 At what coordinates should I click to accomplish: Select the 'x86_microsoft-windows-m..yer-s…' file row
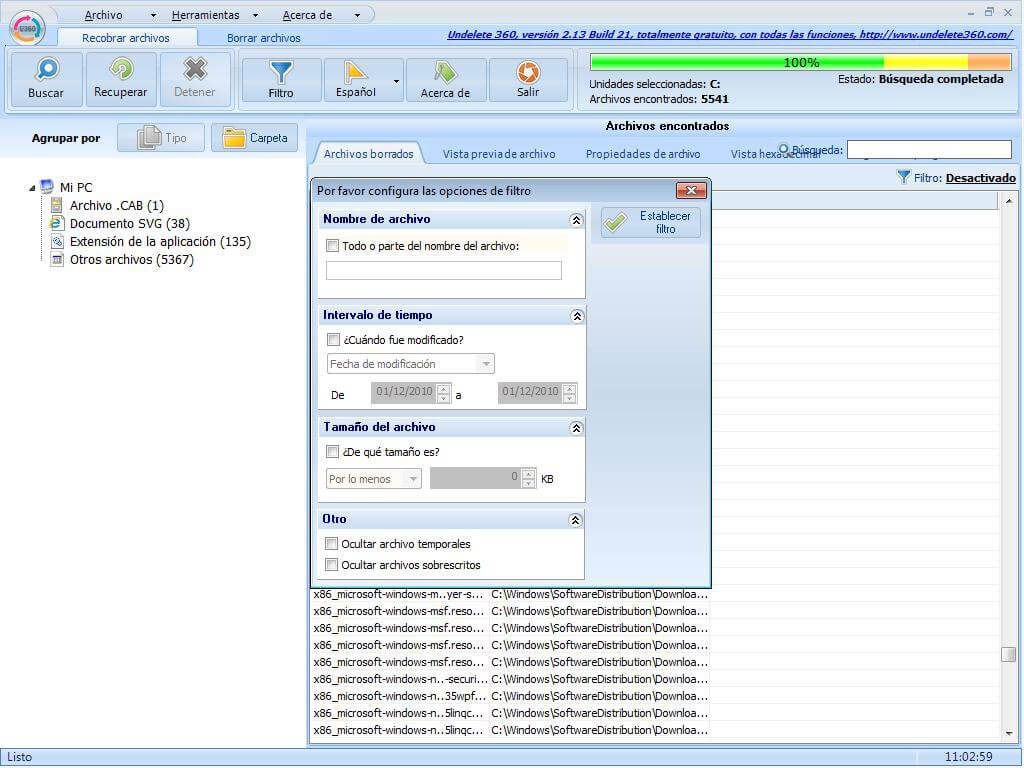click(x=511, y=594)
